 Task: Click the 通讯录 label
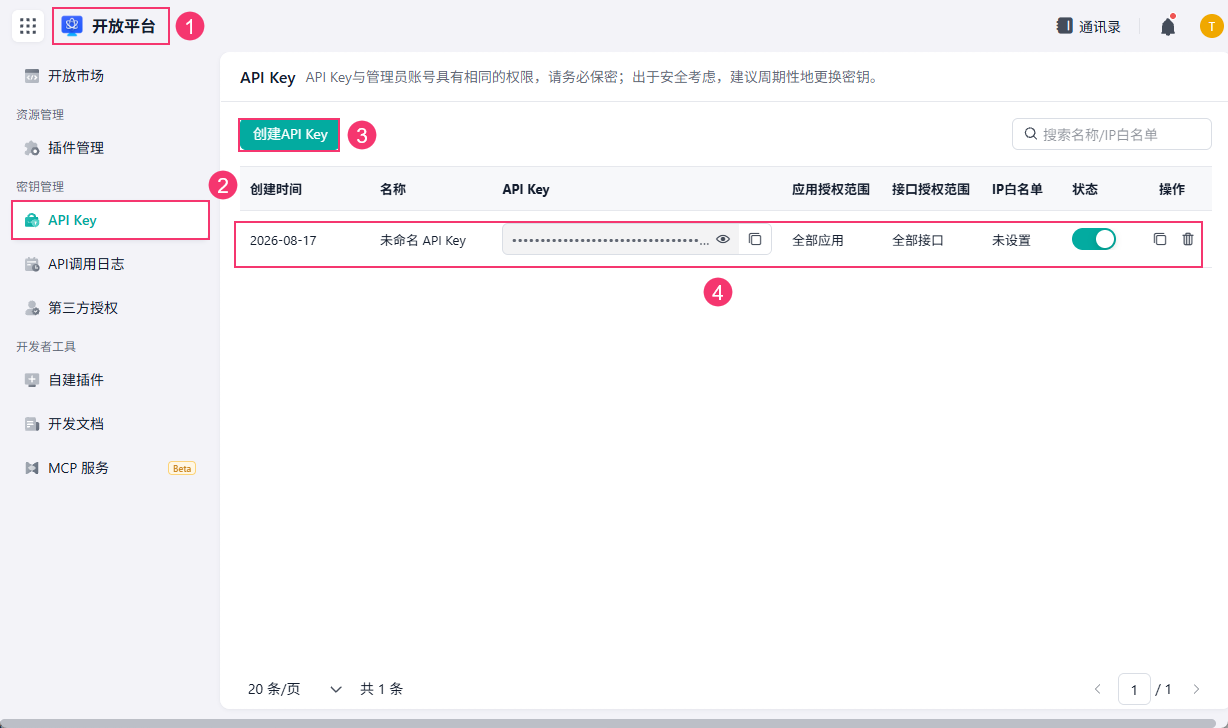pyautogui.click(x=1100, y=27)
